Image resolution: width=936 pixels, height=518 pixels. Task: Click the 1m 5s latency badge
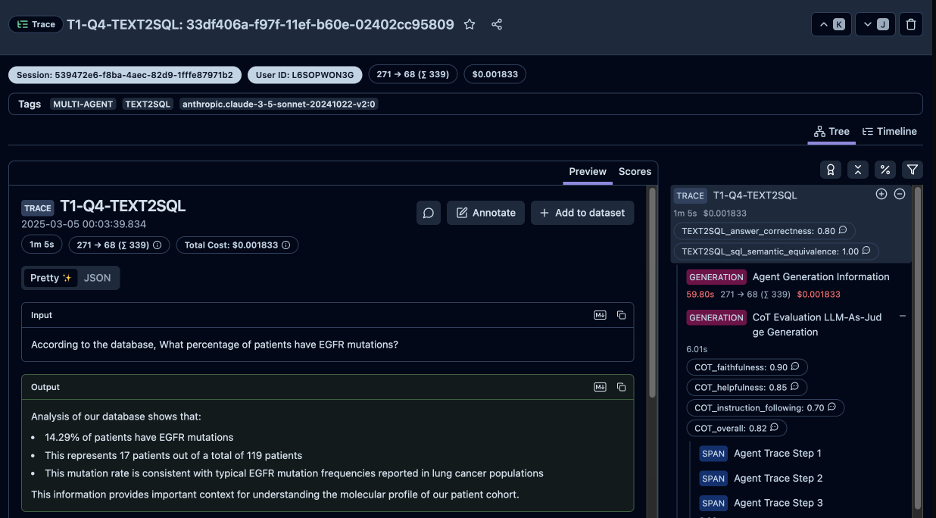42,245
